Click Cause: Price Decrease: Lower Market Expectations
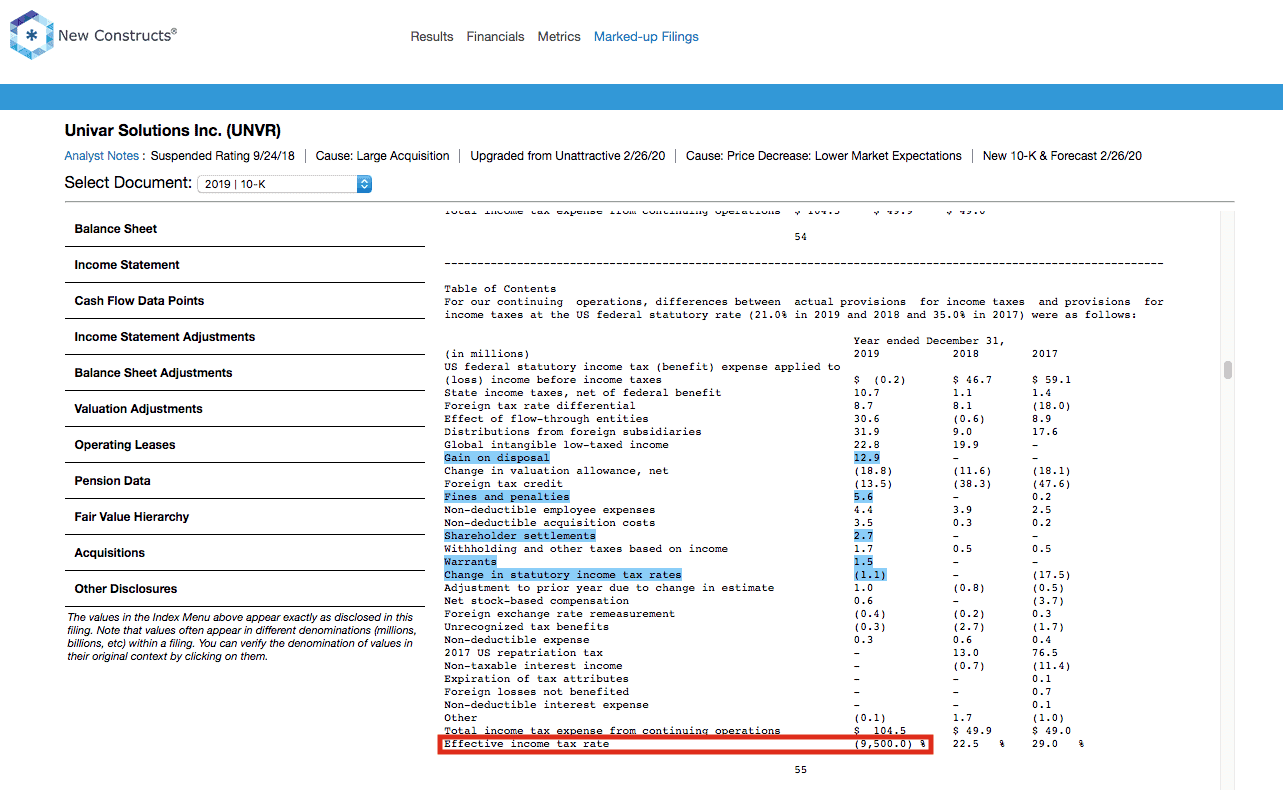This screenshot has height=790, width=1283. (824, 156)
